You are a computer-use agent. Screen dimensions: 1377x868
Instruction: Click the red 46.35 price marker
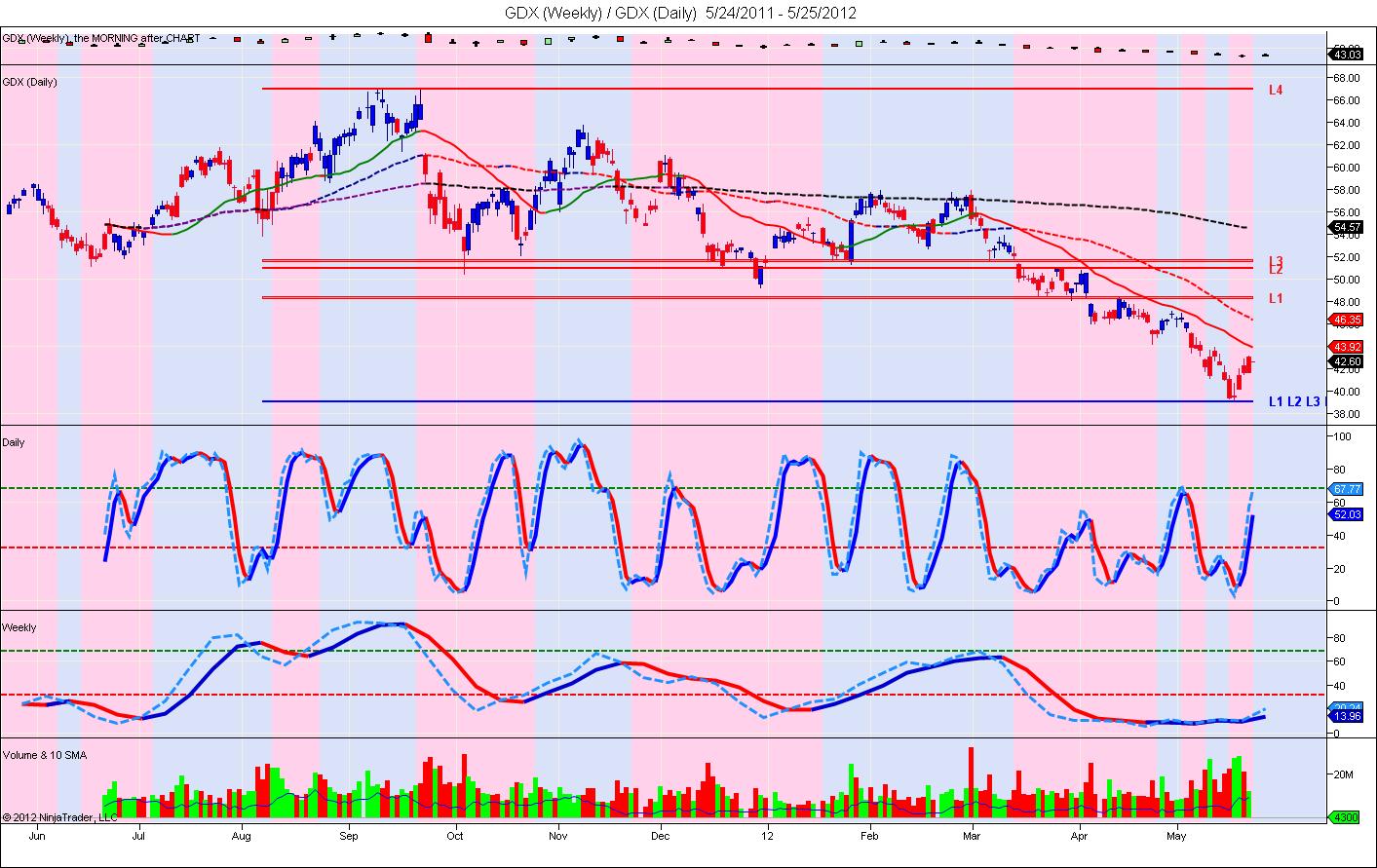(x=1346, y=319)
